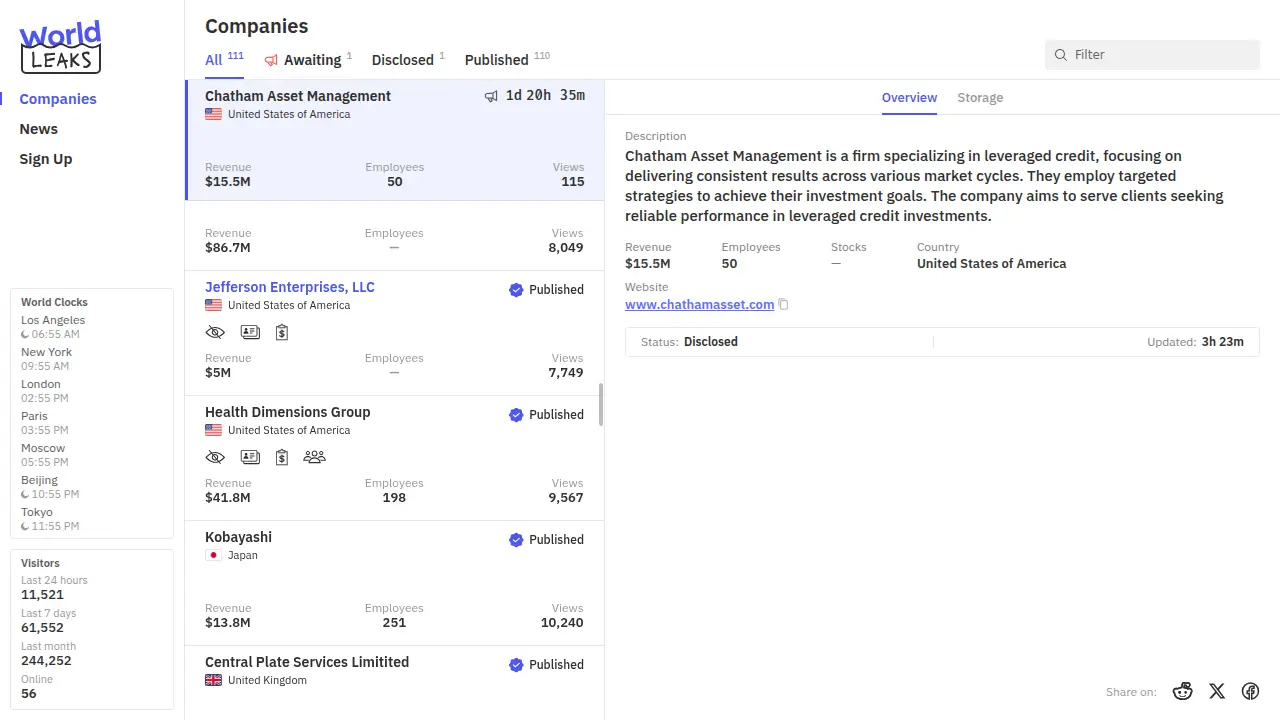Click the dollar clipboard icon under Health Dimensions Group
Screen dimensions: 1280x720
(282, 457)
